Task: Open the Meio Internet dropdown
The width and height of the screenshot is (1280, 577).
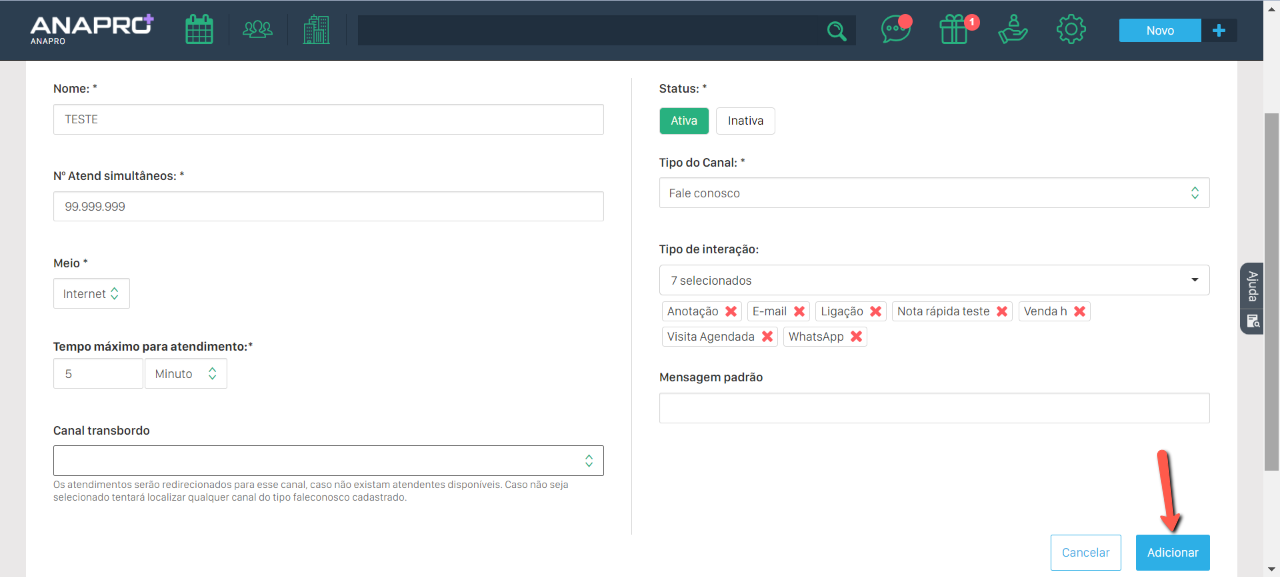Action: pos(91,294)
